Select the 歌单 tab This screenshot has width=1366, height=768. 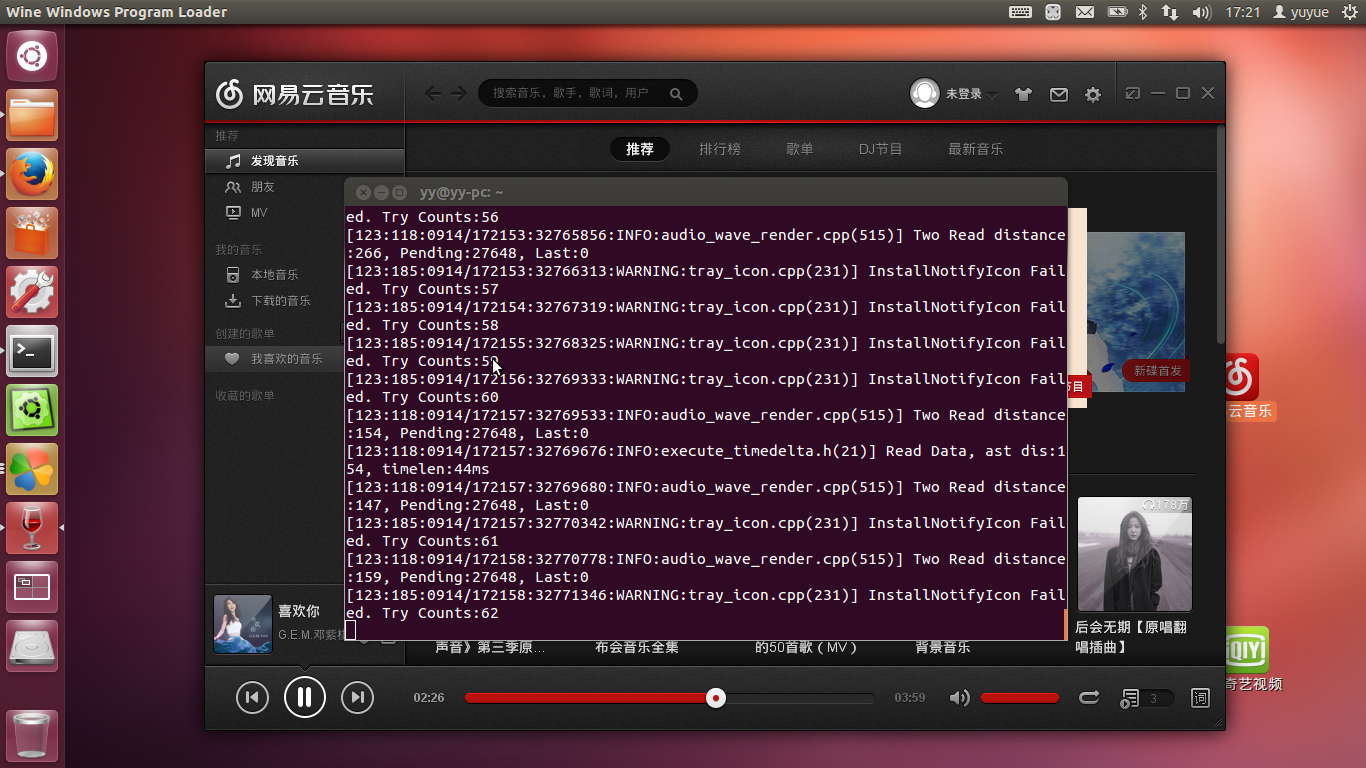(x=800, y=149)
